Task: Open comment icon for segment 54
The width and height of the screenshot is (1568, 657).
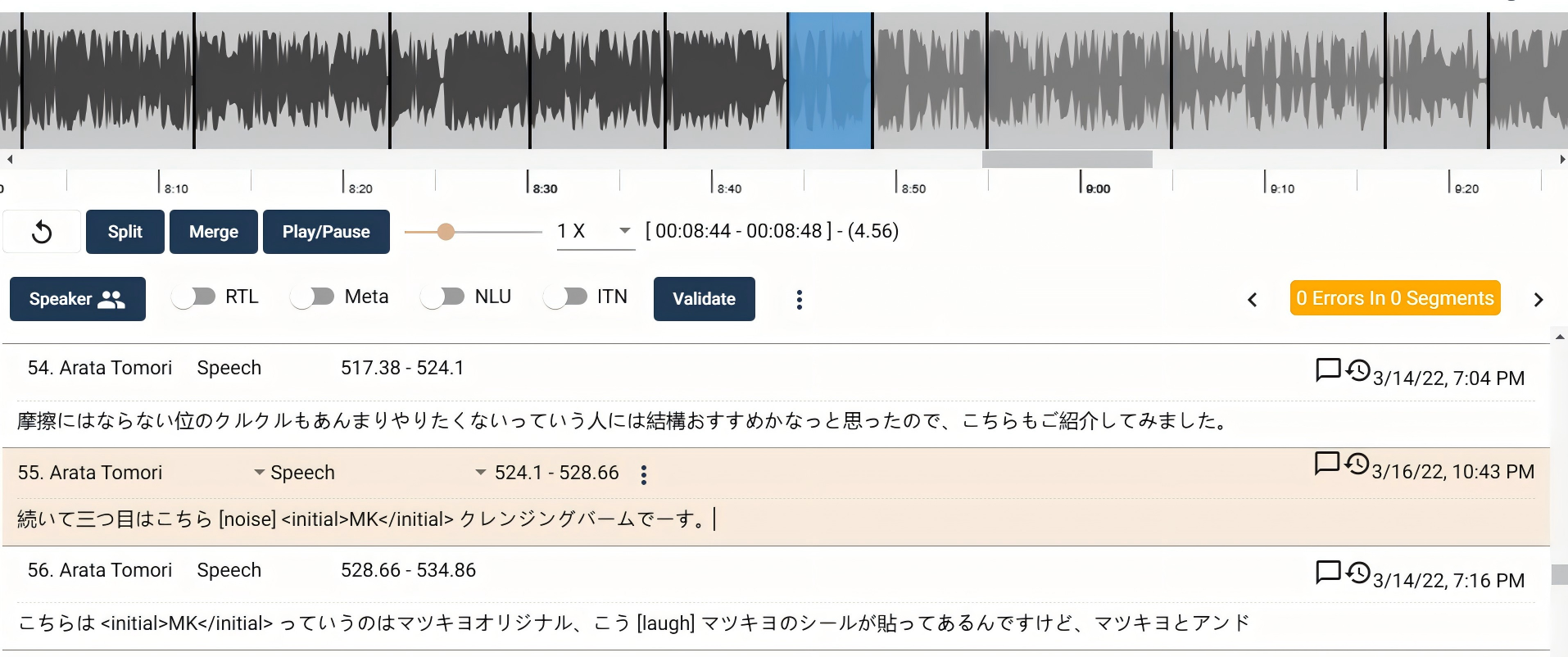Action: pyautogui.click(x=1327, y=370)
